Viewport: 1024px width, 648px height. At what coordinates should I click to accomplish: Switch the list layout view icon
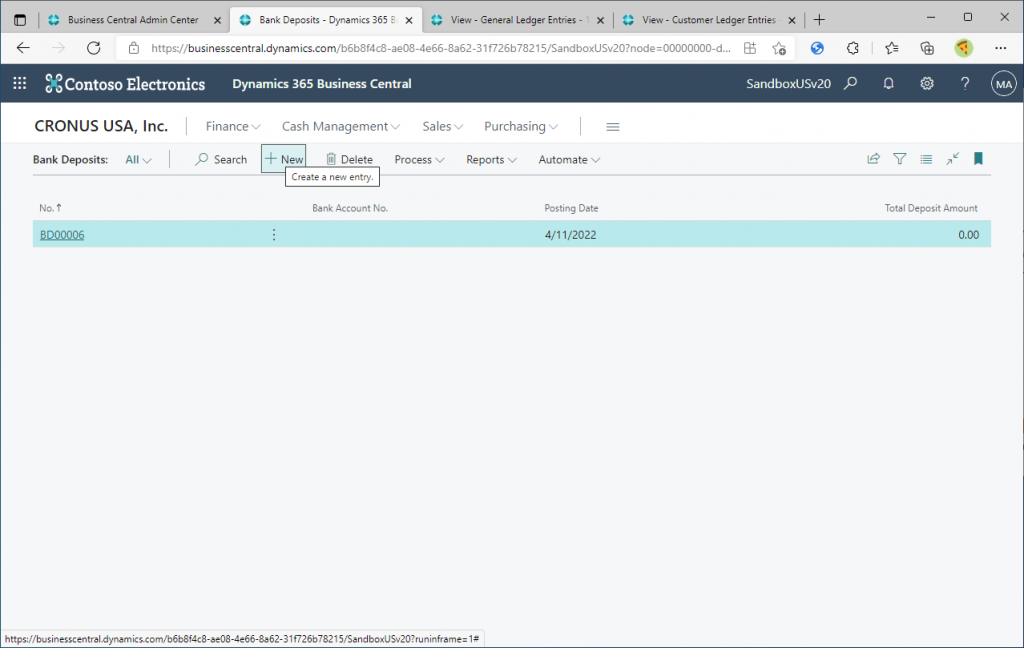tap(926, 159)
